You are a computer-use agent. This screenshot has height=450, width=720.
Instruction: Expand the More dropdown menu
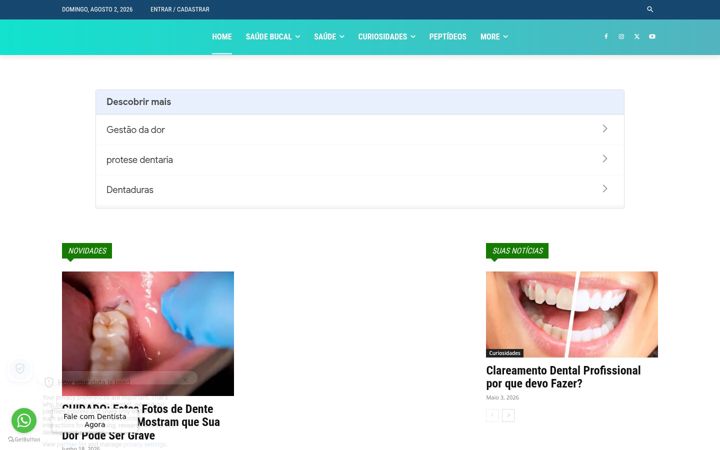494,37
